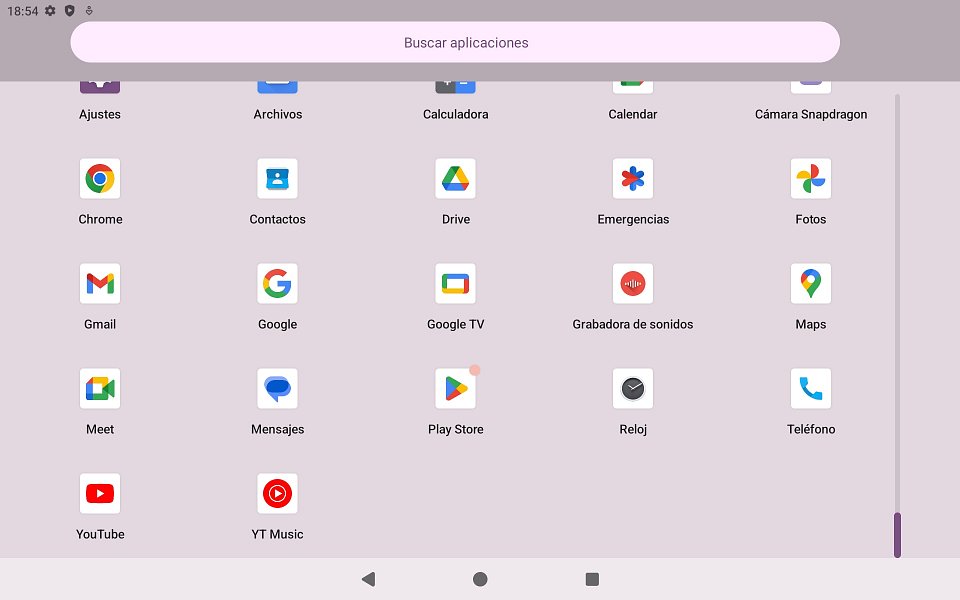The height and width of the screenshot is (600, 960).
Task: Tap the Google app icon
Action: [277, 283]
